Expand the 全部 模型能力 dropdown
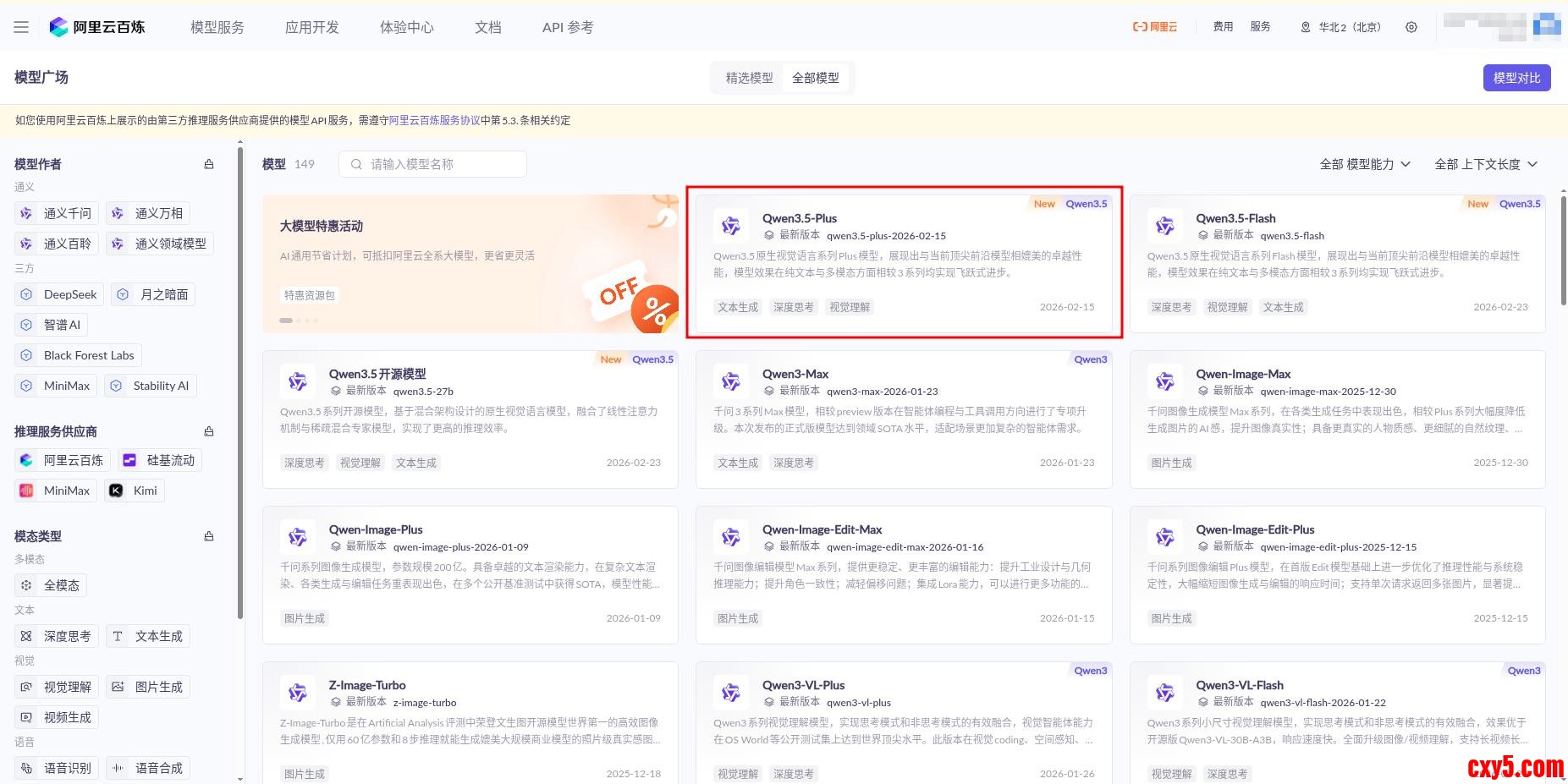The image size is (1568, 784). point(1364,164)
